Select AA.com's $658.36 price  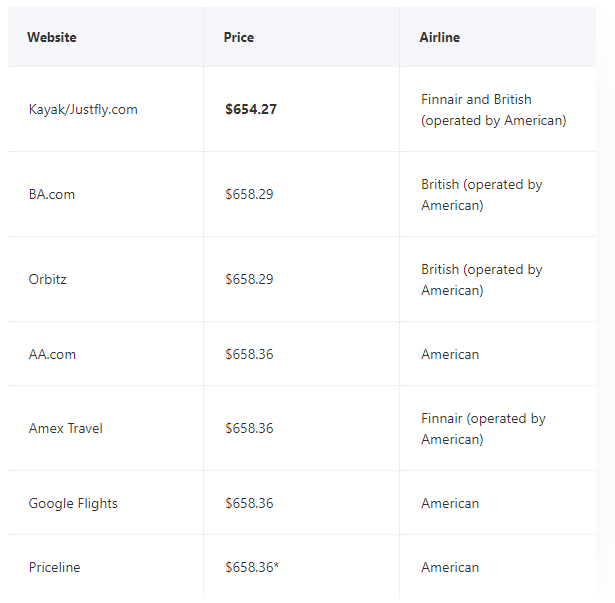tap(249, 354)
